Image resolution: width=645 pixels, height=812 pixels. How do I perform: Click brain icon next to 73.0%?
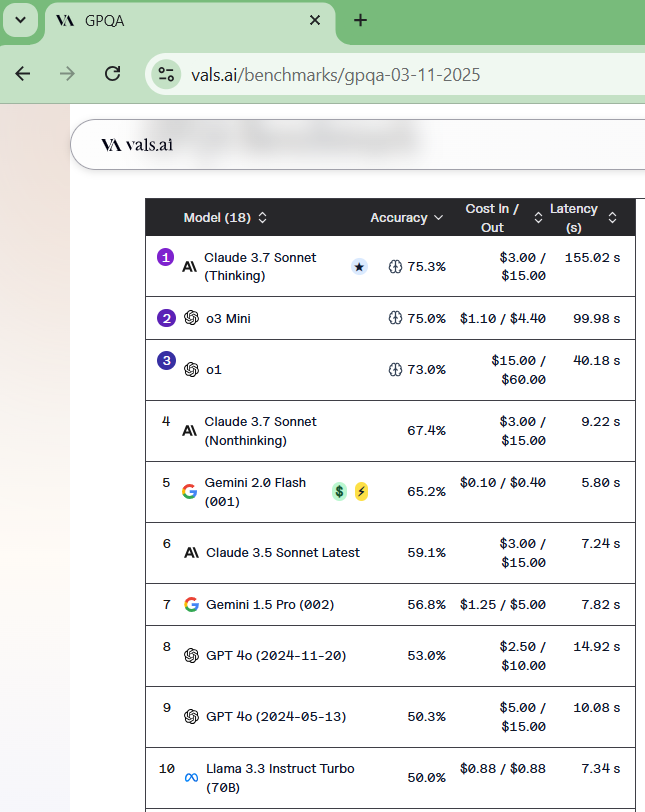(x=395, y=369)
